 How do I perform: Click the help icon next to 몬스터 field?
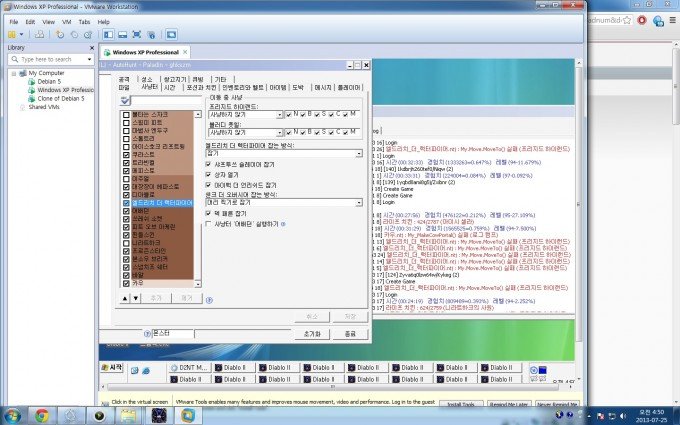(x=147, y=333)
